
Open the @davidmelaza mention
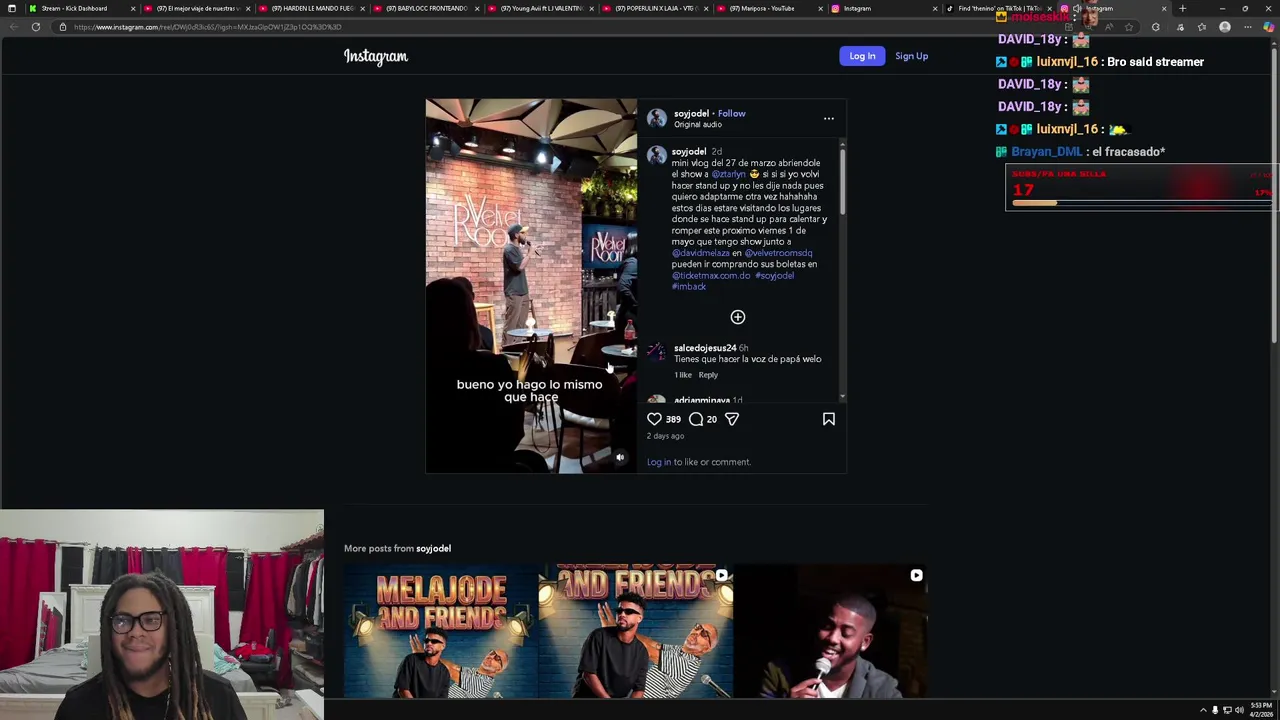click(700, 253)
